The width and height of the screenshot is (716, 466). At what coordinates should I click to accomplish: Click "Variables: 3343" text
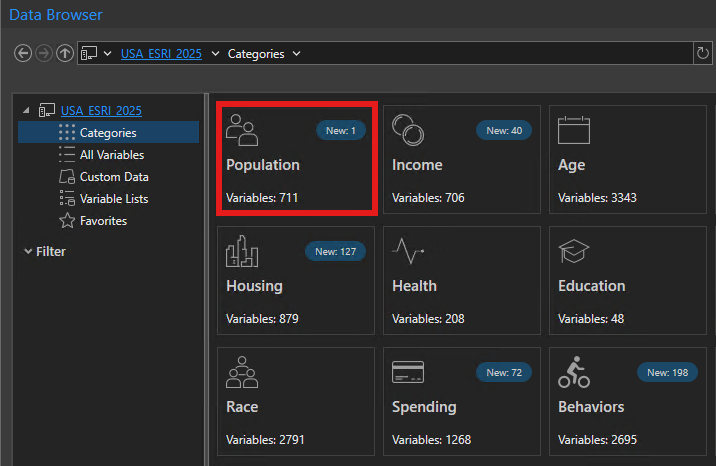[x=597, y=198]
